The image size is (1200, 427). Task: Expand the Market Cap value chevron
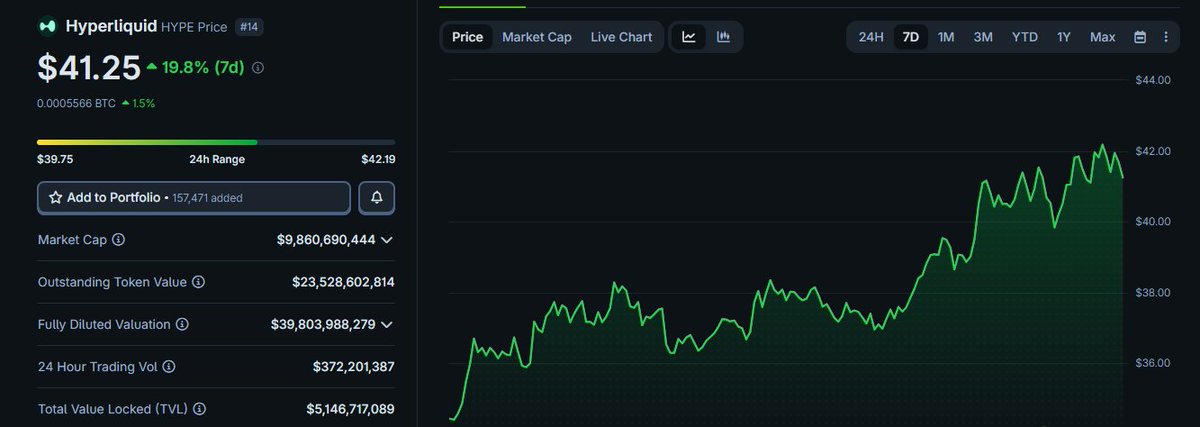[387, 240]
